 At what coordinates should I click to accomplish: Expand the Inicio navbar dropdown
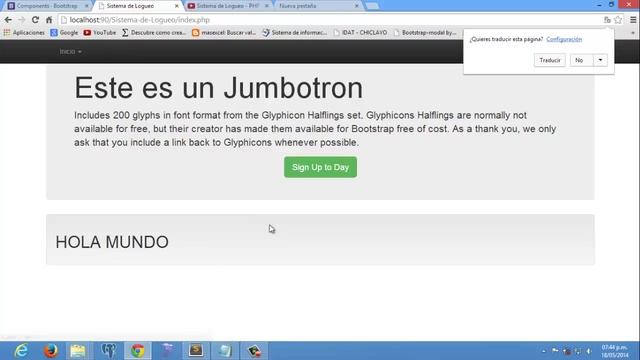click(x=70, y=51)
